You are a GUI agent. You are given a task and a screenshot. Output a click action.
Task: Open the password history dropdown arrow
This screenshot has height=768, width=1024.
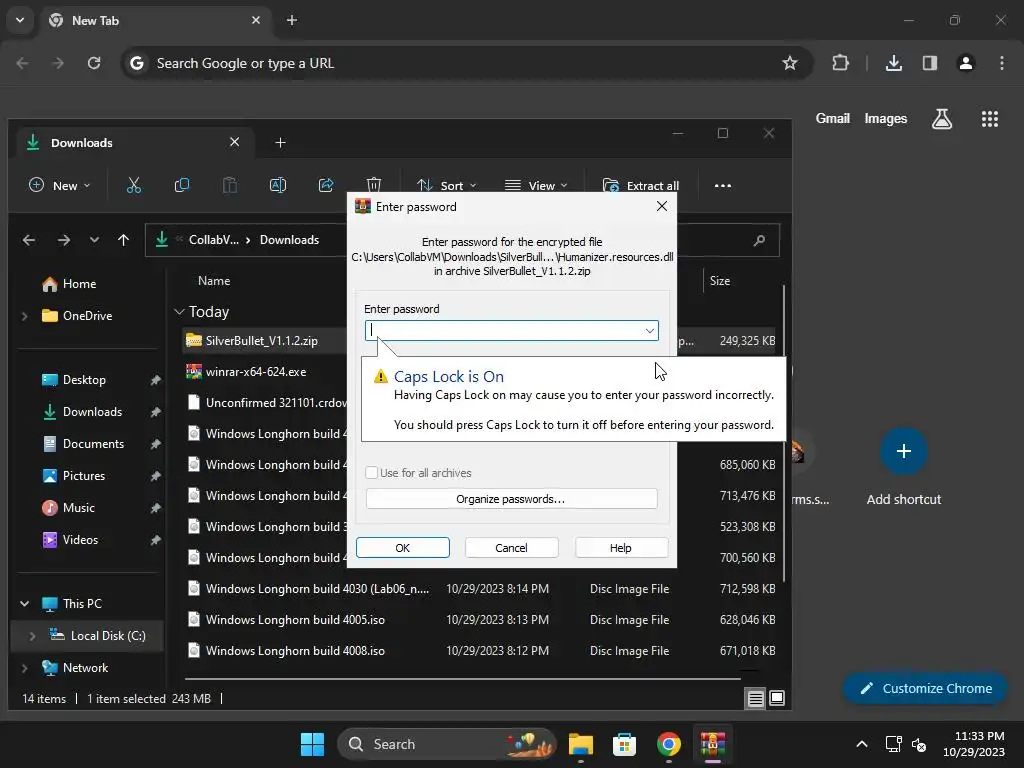coord(649,330)
